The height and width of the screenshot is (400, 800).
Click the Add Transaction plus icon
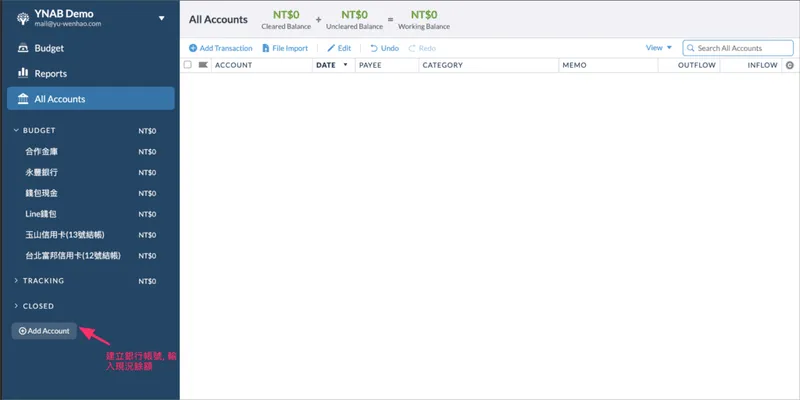pos(193,48)
